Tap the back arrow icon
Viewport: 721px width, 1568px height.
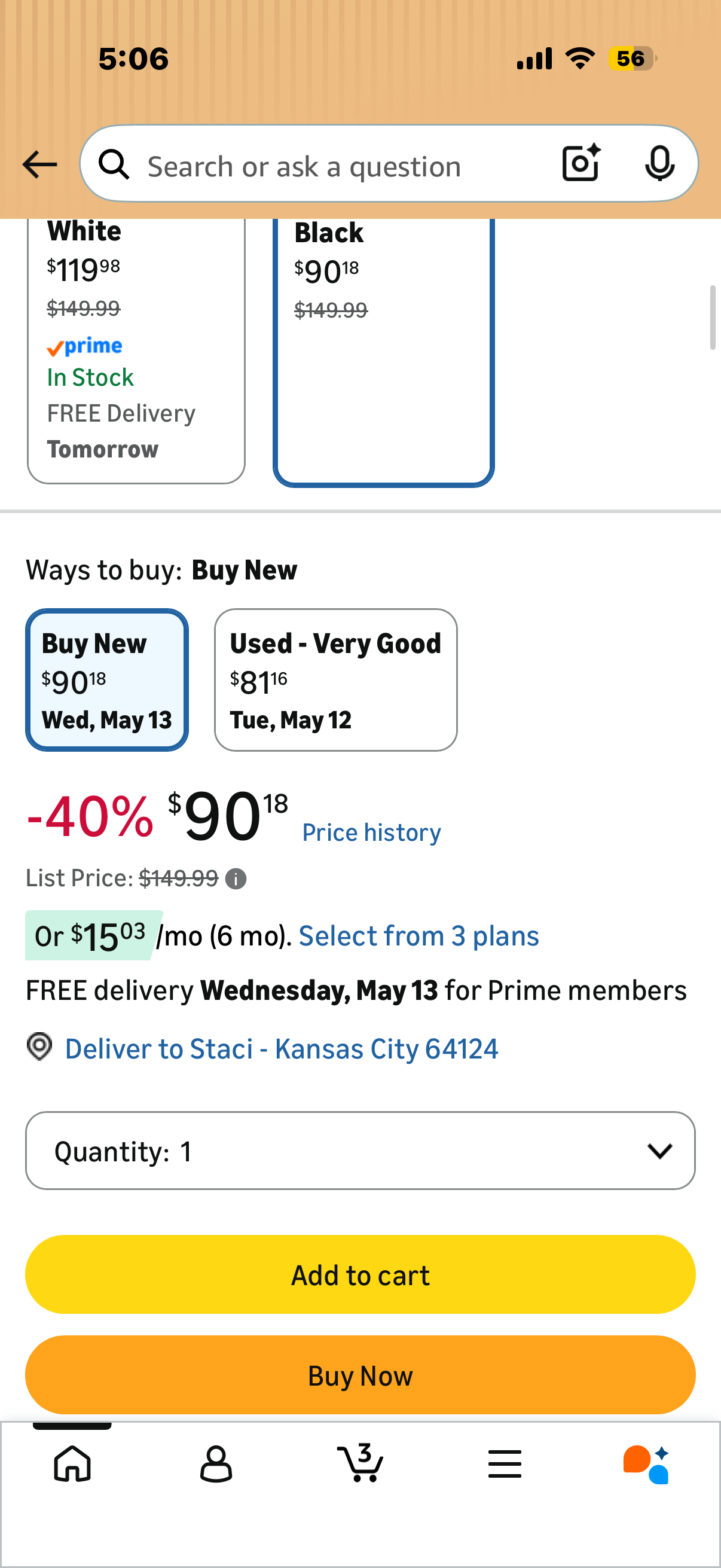[x=39, y=164]
